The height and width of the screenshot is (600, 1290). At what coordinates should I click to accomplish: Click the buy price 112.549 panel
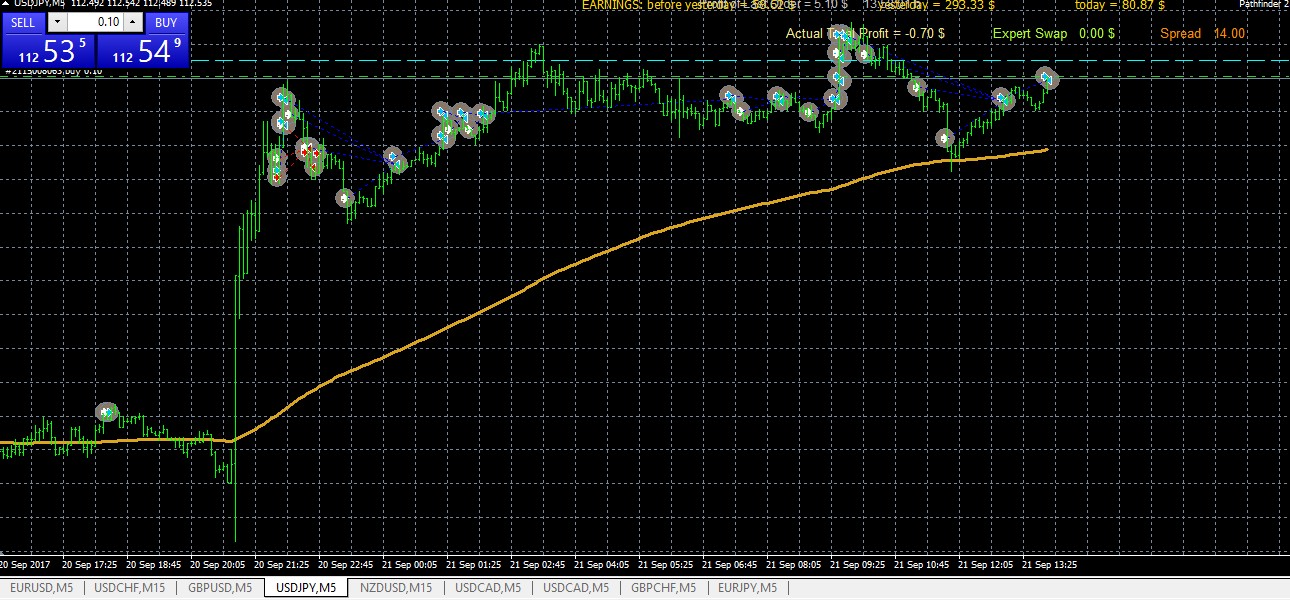[x=142, y=51]
